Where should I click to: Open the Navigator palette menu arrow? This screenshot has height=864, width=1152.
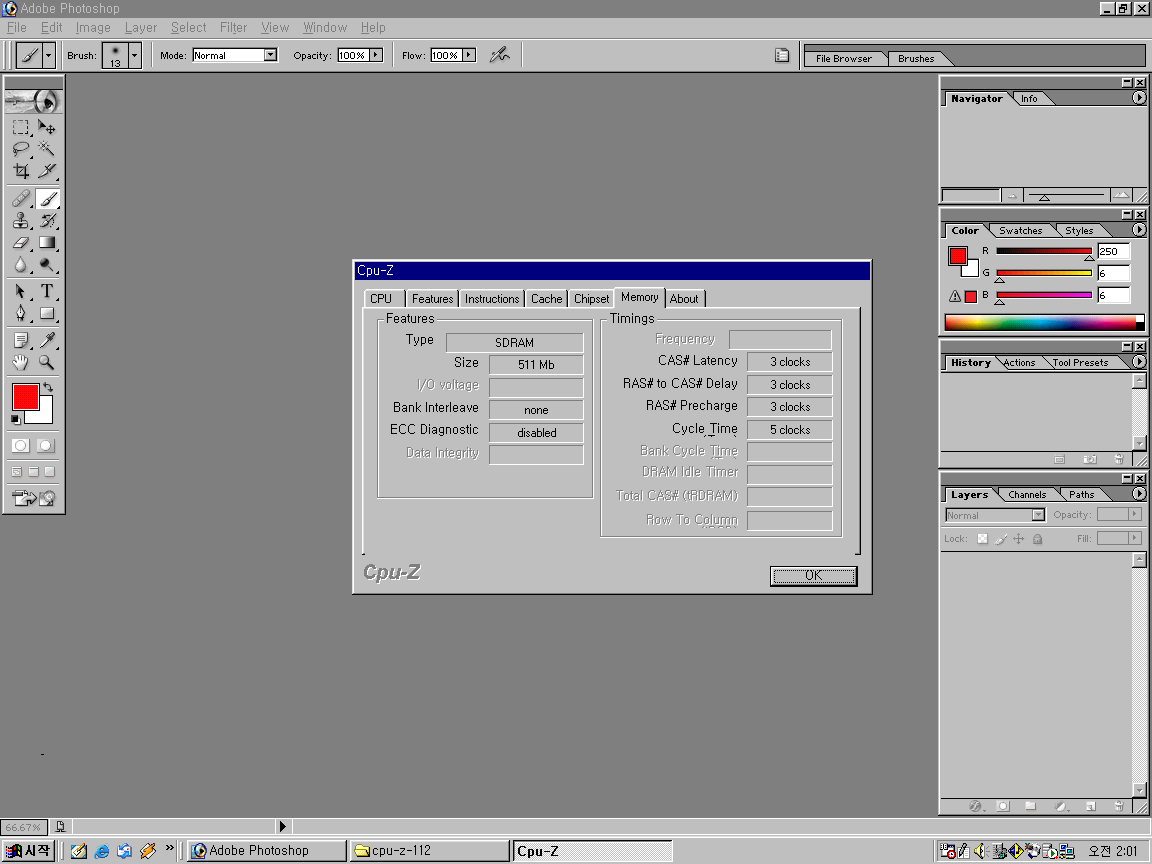coord(1139,98)
